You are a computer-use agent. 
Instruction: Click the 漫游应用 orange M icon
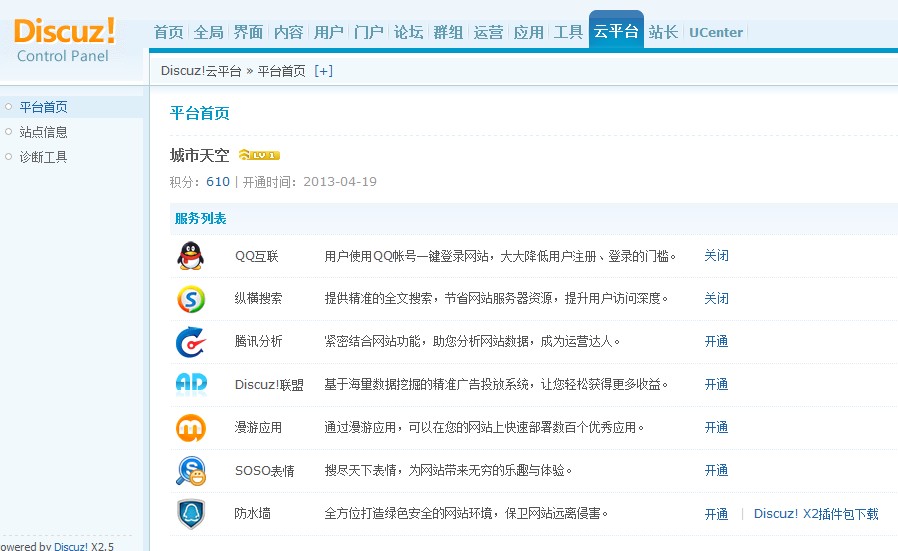tap(191, 428)
